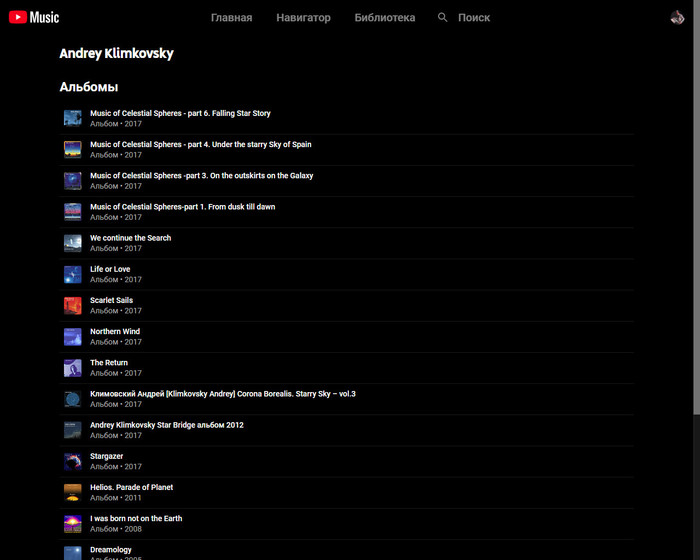The width and height of the screenshot is (700, 560).
Task: Open the Helios album cover image
Action: 73,492
